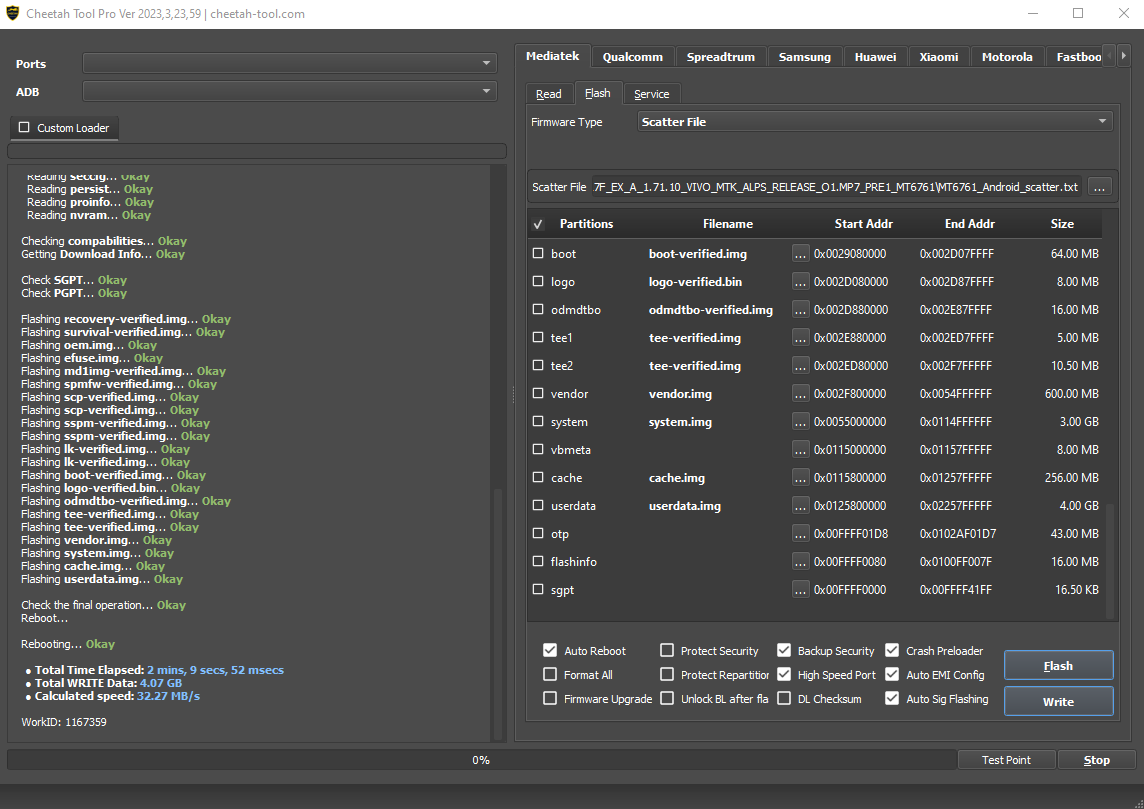Enable Firmware Upgrade checkbox

coord(550,698)
